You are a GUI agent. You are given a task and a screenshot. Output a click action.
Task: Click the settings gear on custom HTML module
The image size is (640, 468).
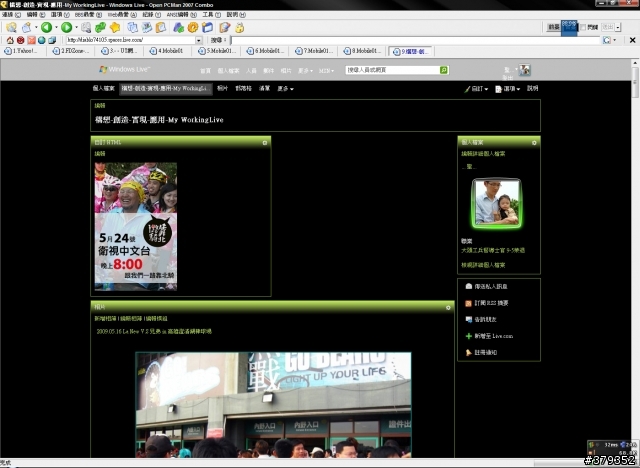coord(264,143)
